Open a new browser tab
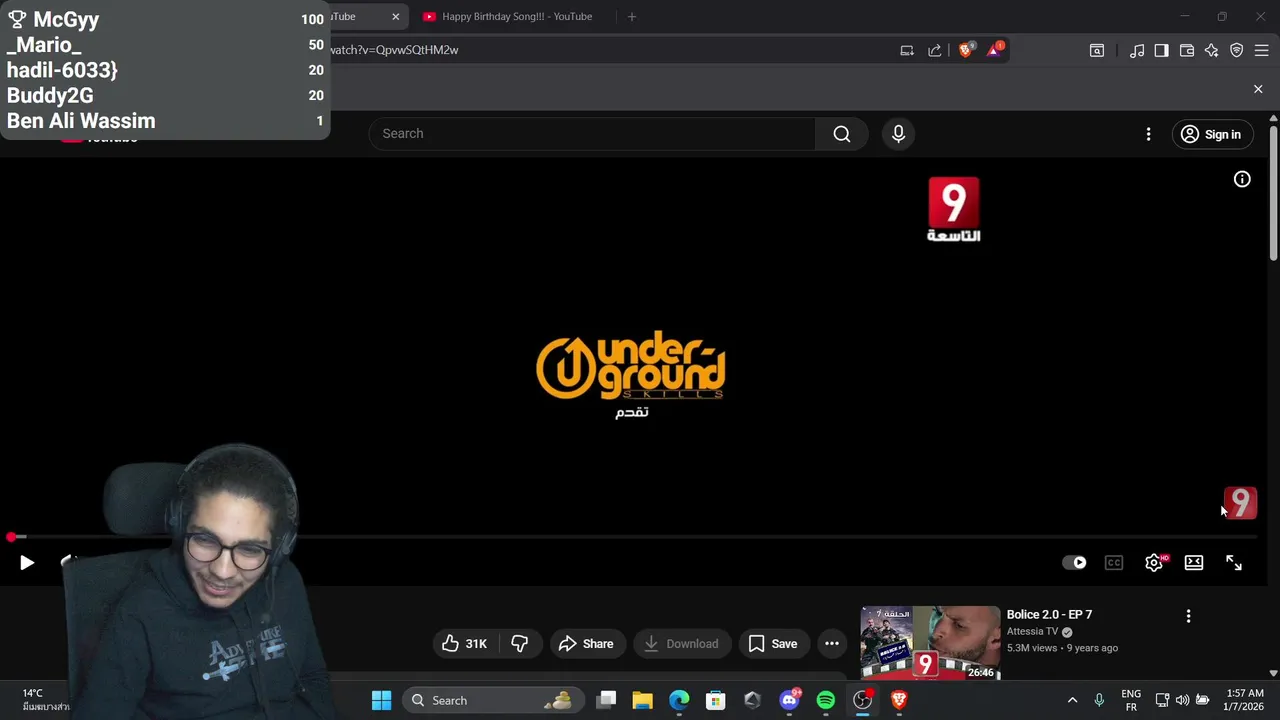1280x720 pixels. 631,17
